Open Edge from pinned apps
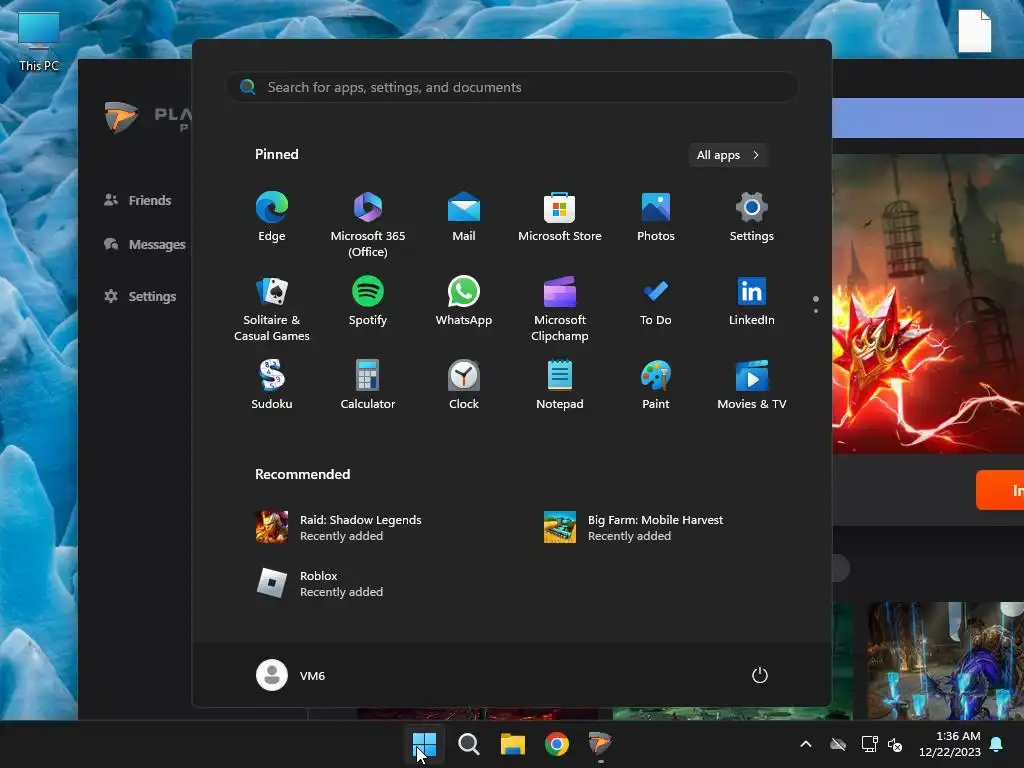The width and height of the screenshot is (1024, 768). point(272,217)
